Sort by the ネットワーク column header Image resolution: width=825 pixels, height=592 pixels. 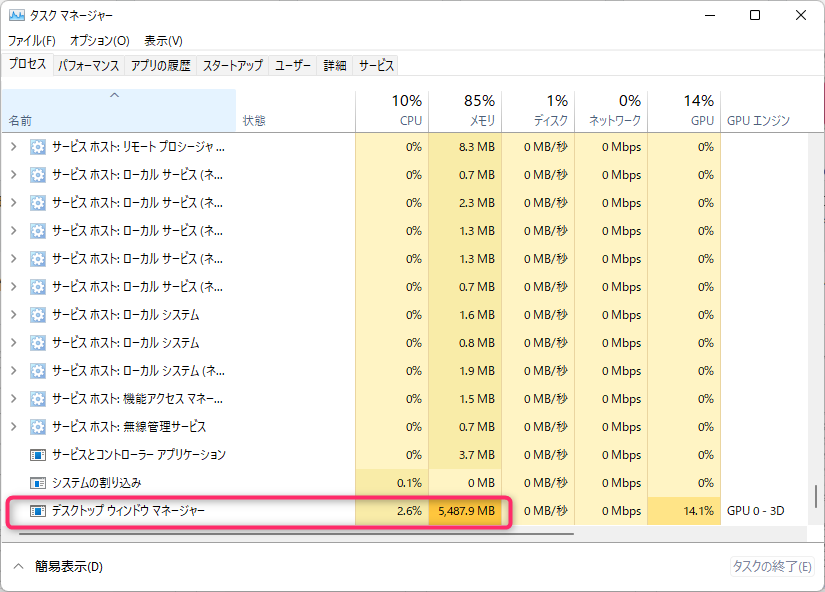tap(611, 111)
